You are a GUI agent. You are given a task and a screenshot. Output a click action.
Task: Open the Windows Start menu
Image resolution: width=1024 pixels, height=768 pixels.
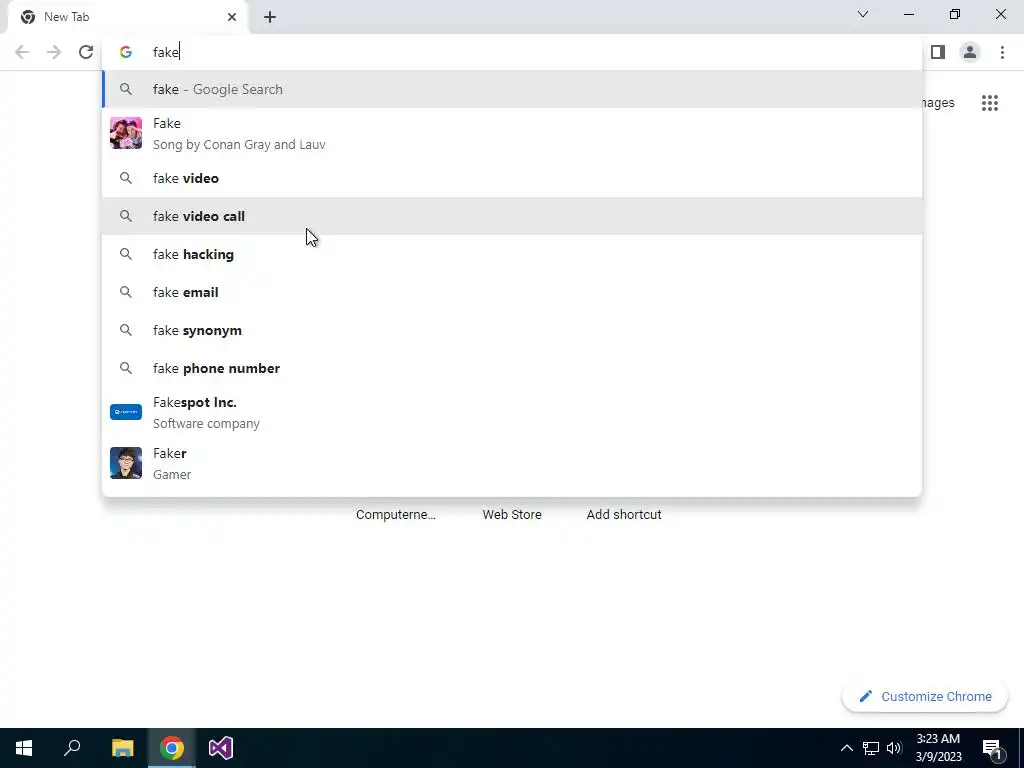[24, 748]
